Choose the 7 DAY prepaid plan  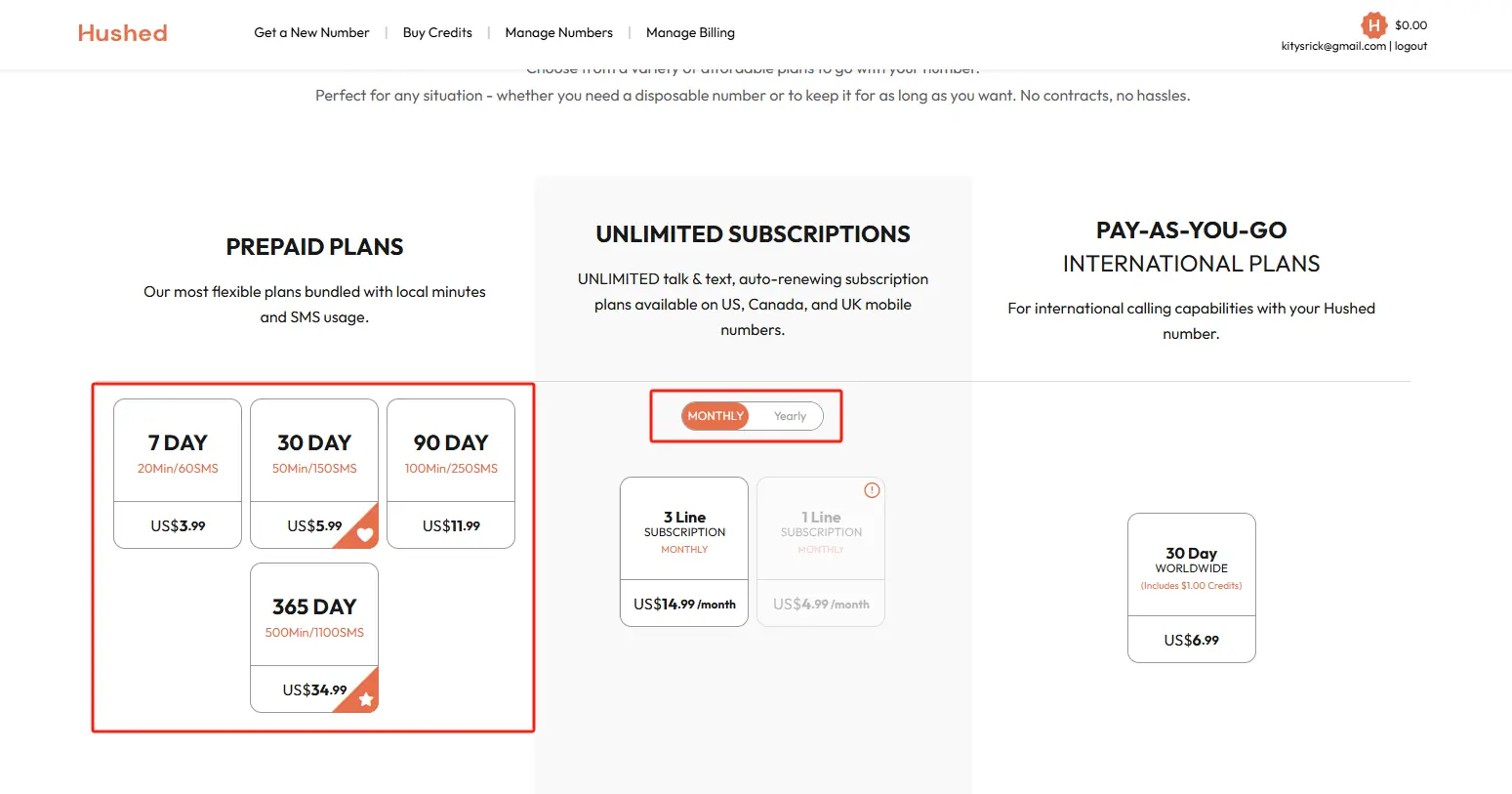178,474
